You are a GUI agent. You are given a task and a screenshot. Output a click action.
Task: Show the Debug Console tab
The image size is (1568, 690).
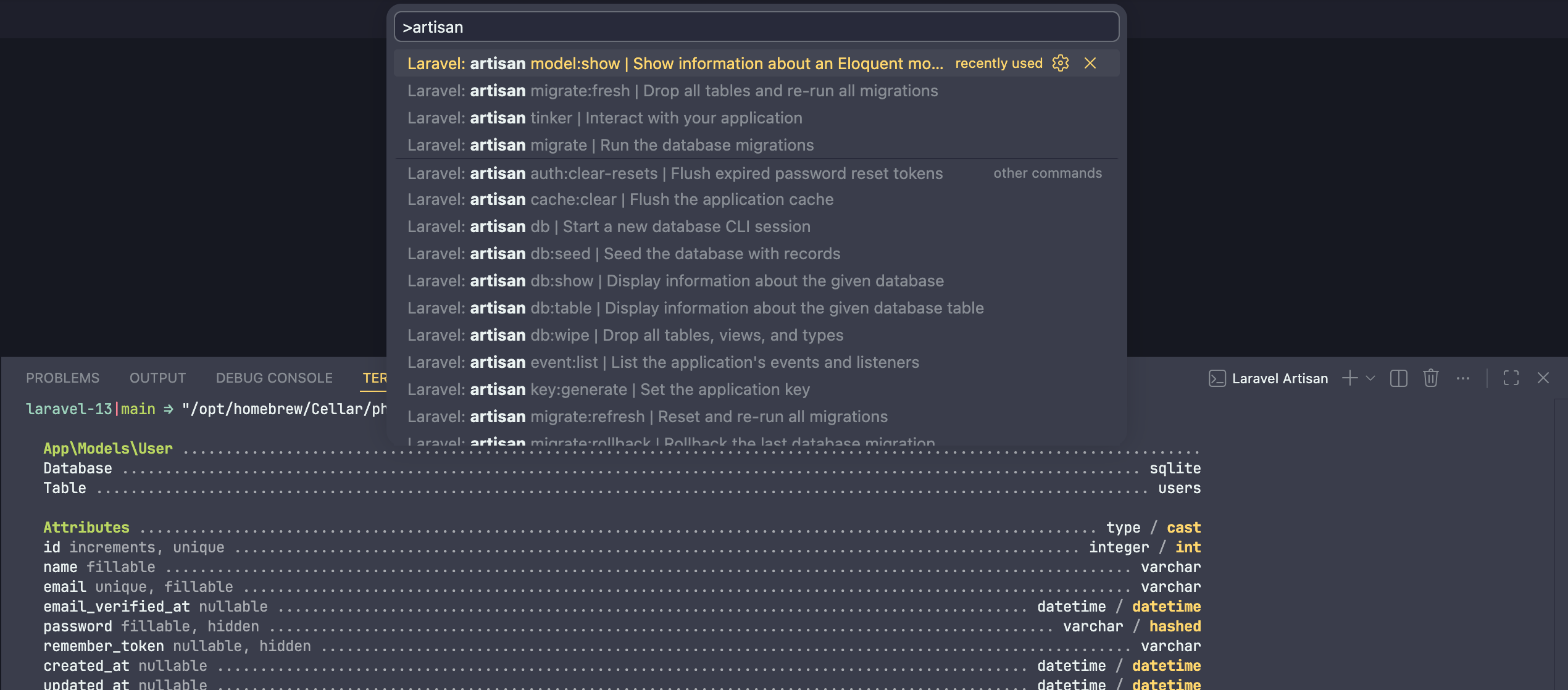pyautogui.click(x=274, y=378)
